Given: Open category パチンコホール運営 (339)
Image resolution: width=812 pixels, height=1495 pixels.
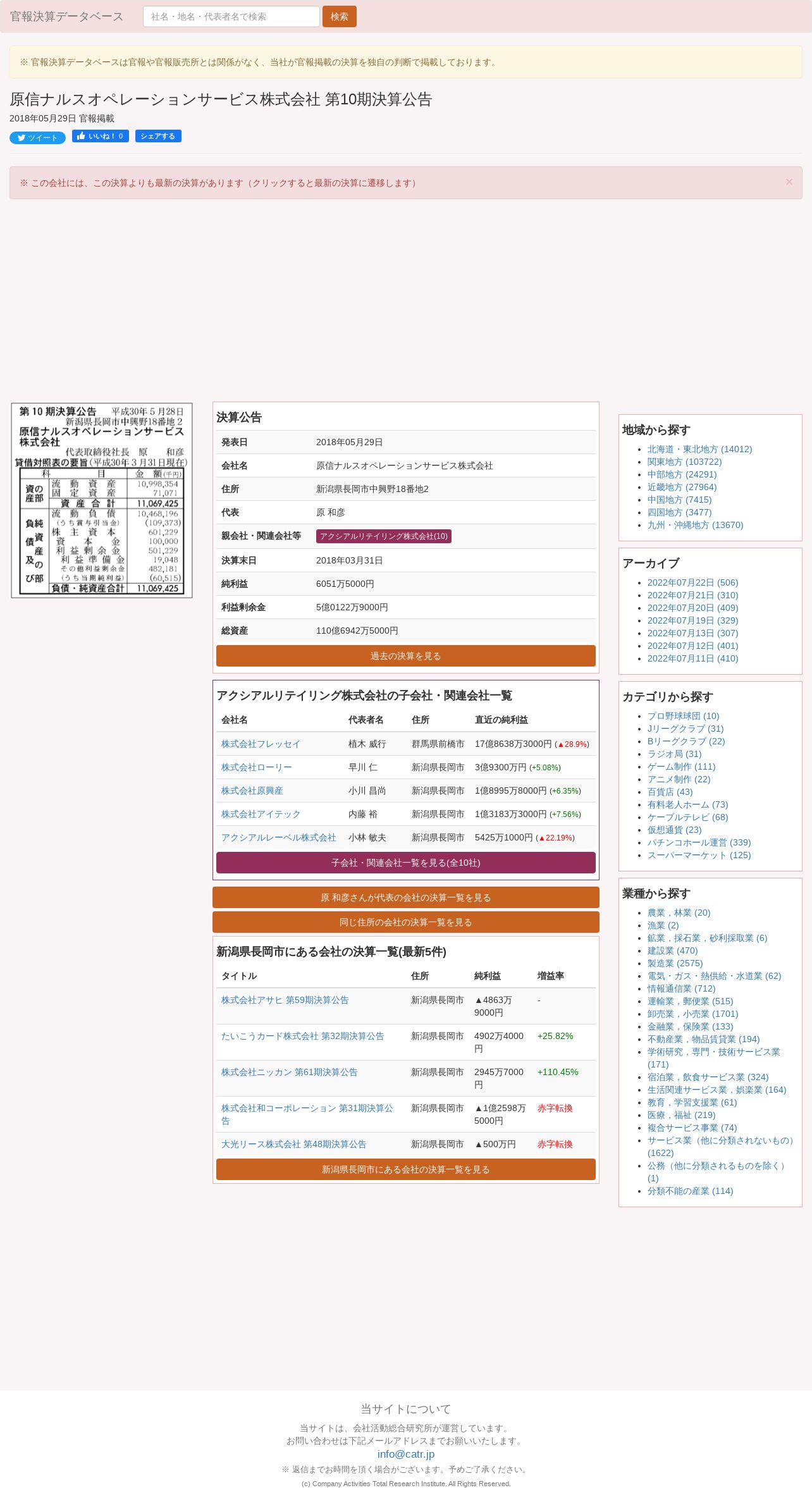Looking at the screenshot, I should pyautogui.click(x=699, y=842).
